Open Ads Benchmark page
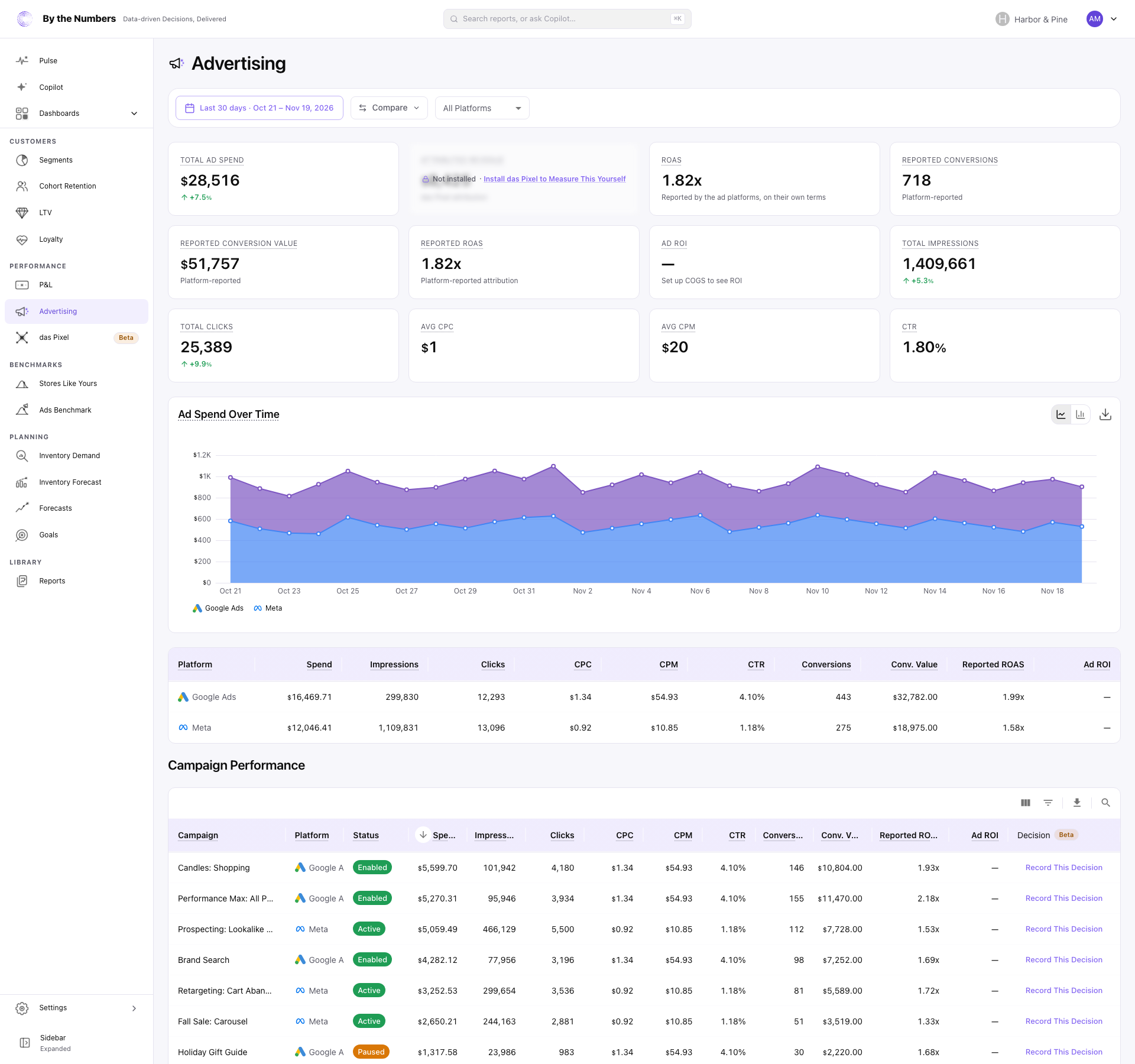 (76, 410)
